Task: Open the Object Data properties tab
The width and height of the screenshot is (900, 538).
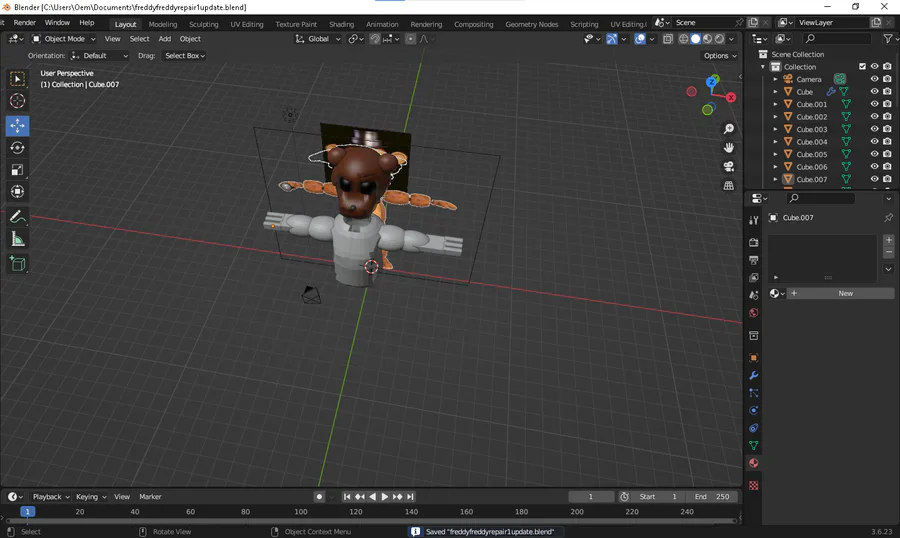Action: (x=754, y=446)
